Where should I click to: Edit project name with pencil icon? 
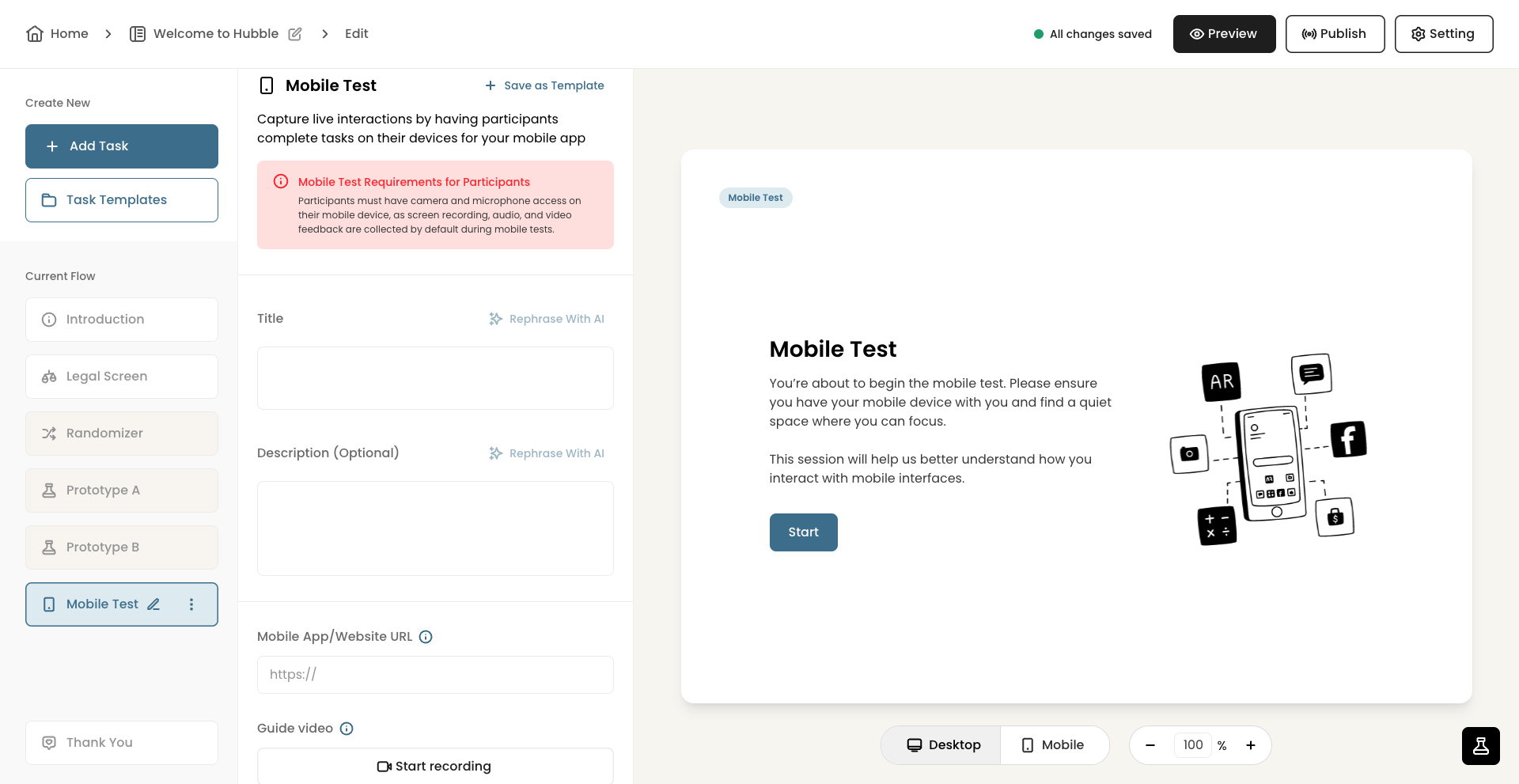click(295, 34)
